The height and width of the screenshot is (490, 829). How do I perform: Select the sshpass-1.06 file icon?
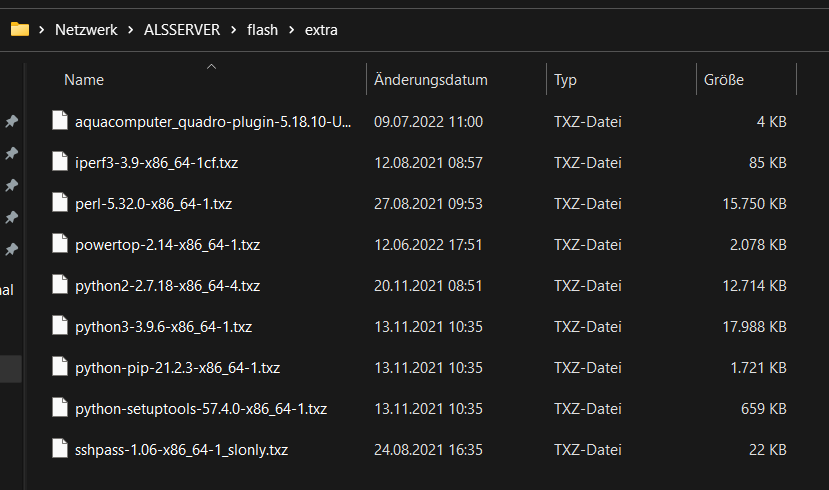point(60,448)
